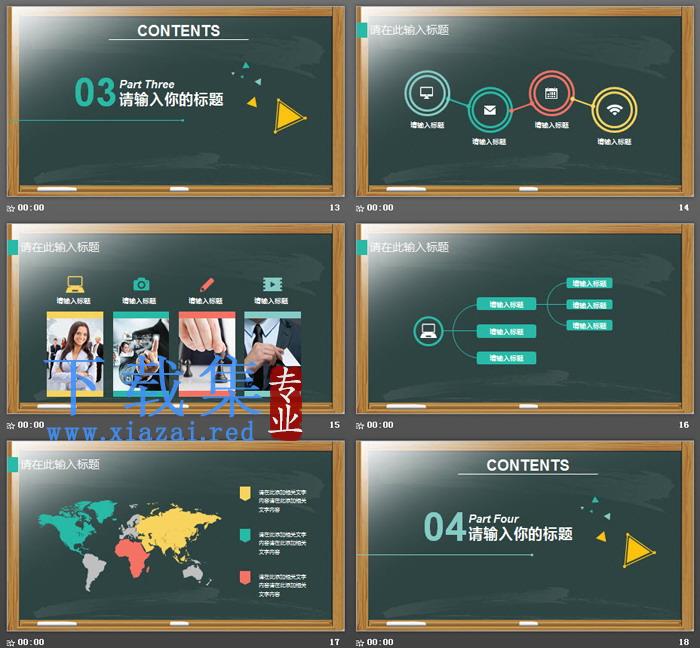700x648 pixels.
Task: Click red Africa region on world map
Action: point(132,558)
